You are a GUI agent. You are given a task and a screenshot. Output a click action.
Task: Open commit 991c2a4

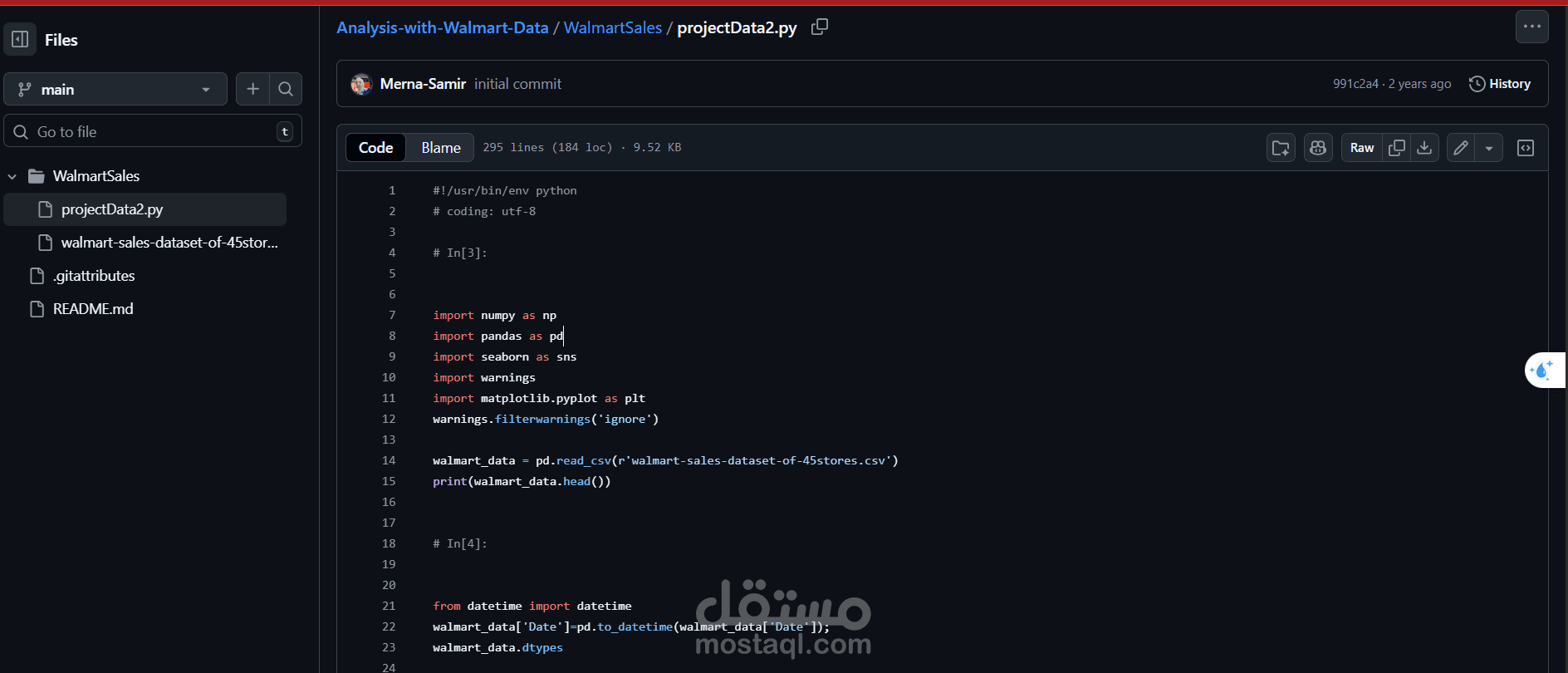[x=1355, y=84]
